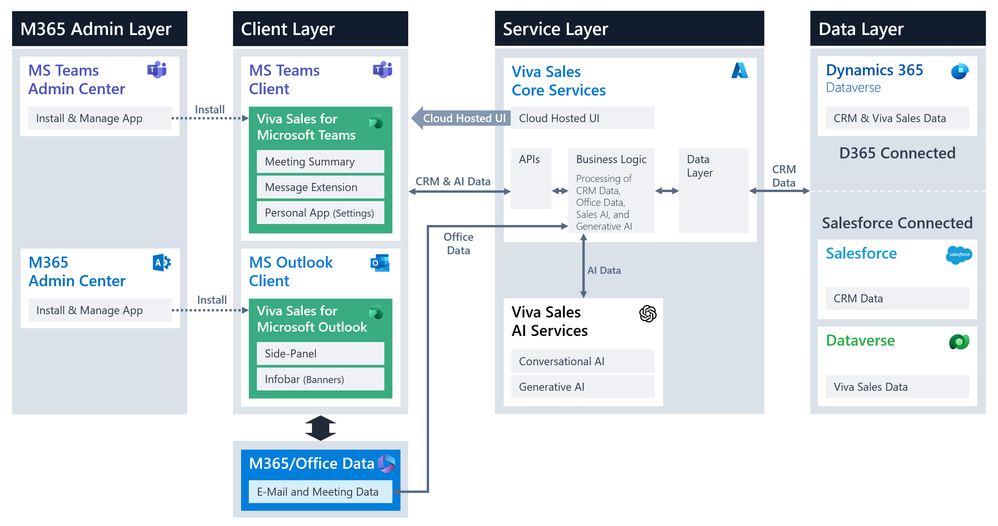Click the Install label near MS Teams Client
The height and width of the screenshot is (526, 998).
click(209, 110)
